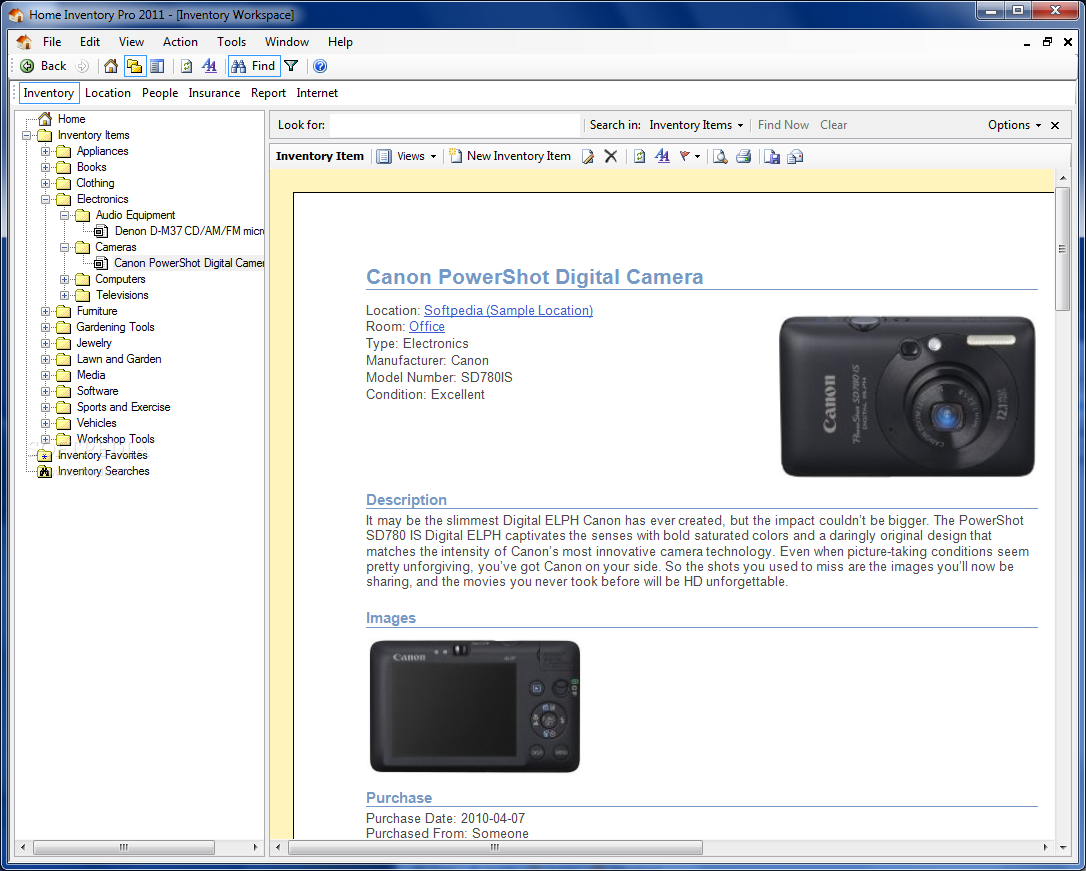Click the Filter funnel icon
This screenshot has height=871, width=1086.
click(292, 66)
